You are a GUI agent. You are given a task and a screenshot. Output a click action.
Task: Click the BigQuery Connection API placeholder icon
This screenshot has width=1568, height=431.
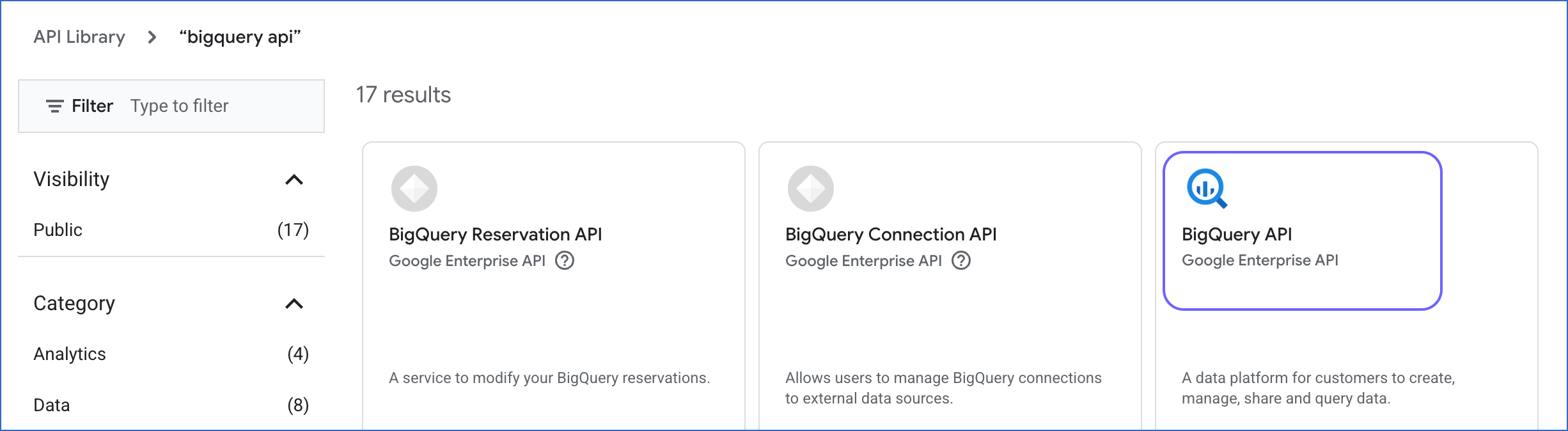click(811, 189)
